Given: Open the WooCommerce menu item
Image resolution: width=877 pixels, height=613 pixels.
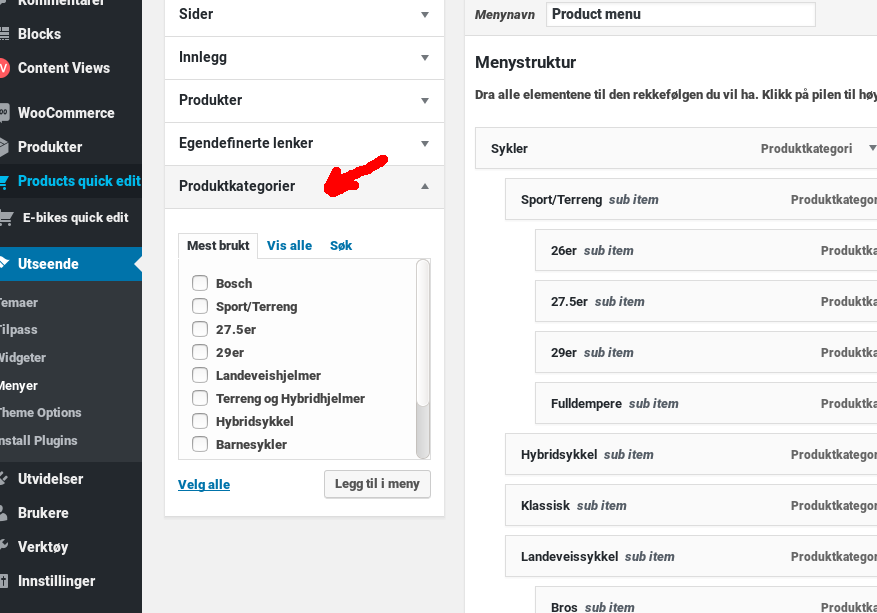Looking at the screenshot, I should (66, 112).
